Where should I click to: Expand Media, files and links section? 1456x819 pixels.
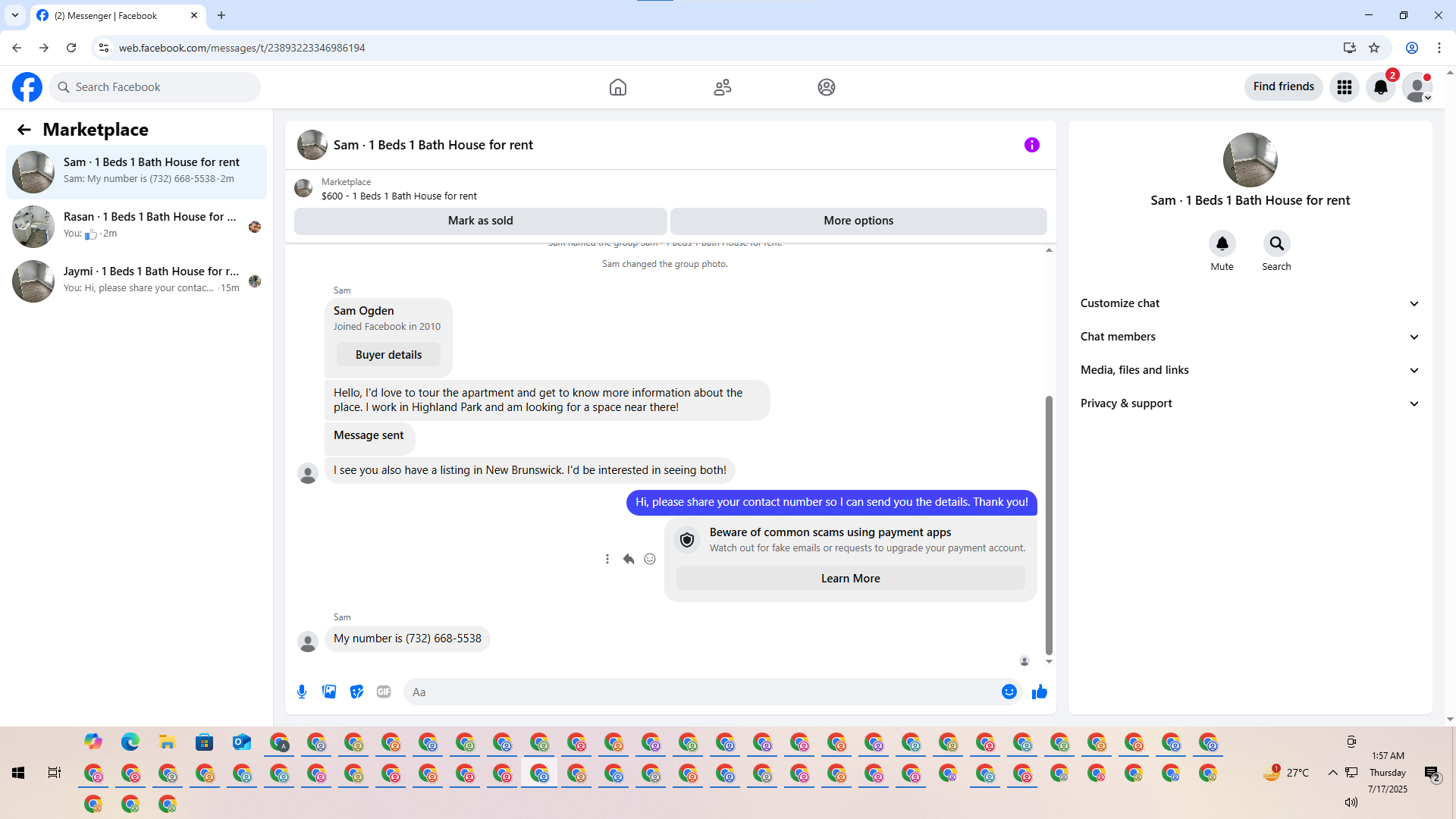(1250, 370)
